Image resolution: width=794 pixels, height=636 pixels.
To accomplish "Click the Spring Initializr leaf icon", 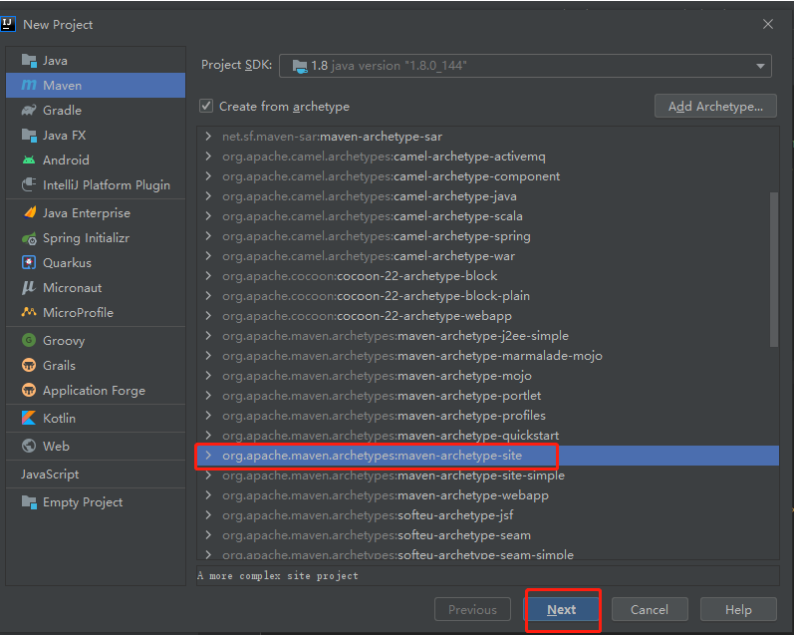I will pos(29,238).
